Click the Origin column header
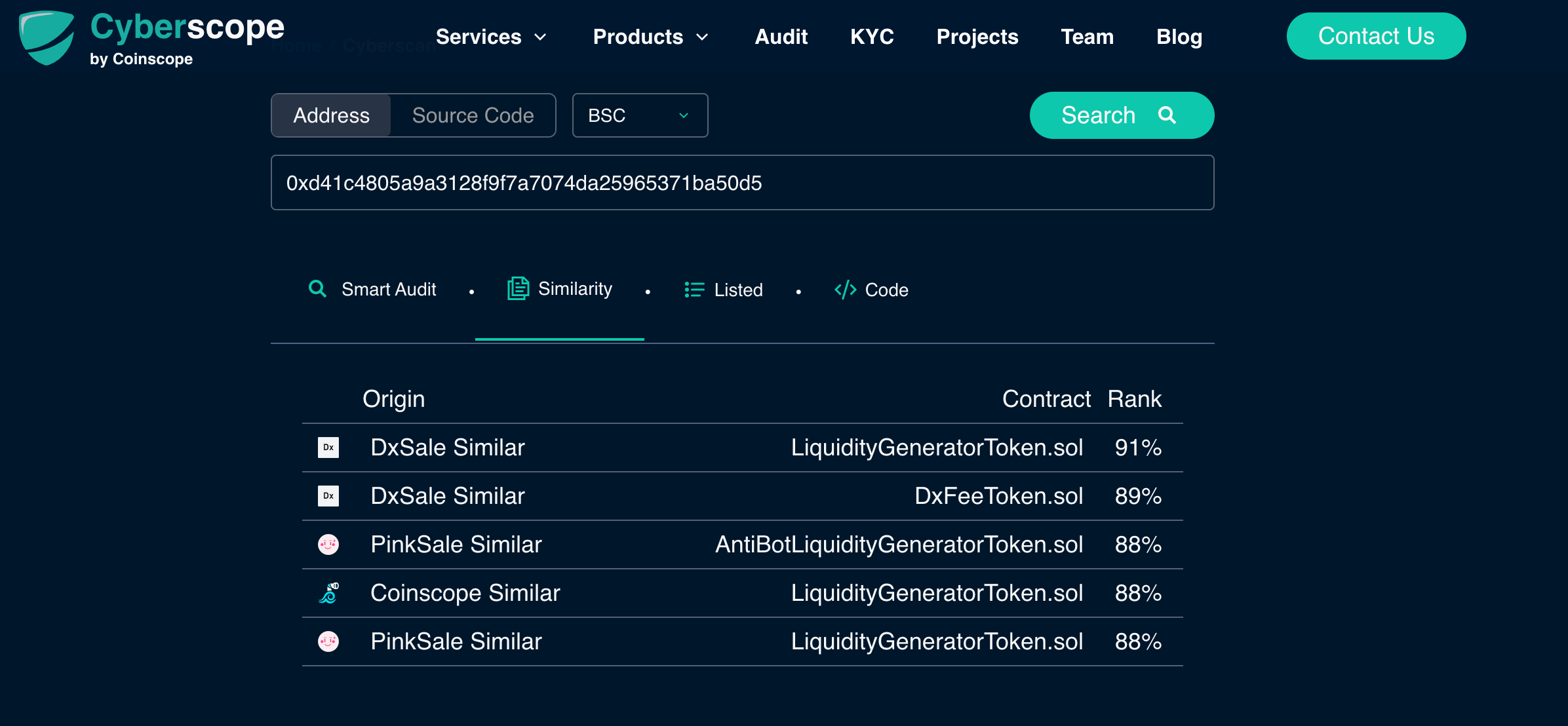The height and width of the screenshot is (726, 1568). [393, 399]
